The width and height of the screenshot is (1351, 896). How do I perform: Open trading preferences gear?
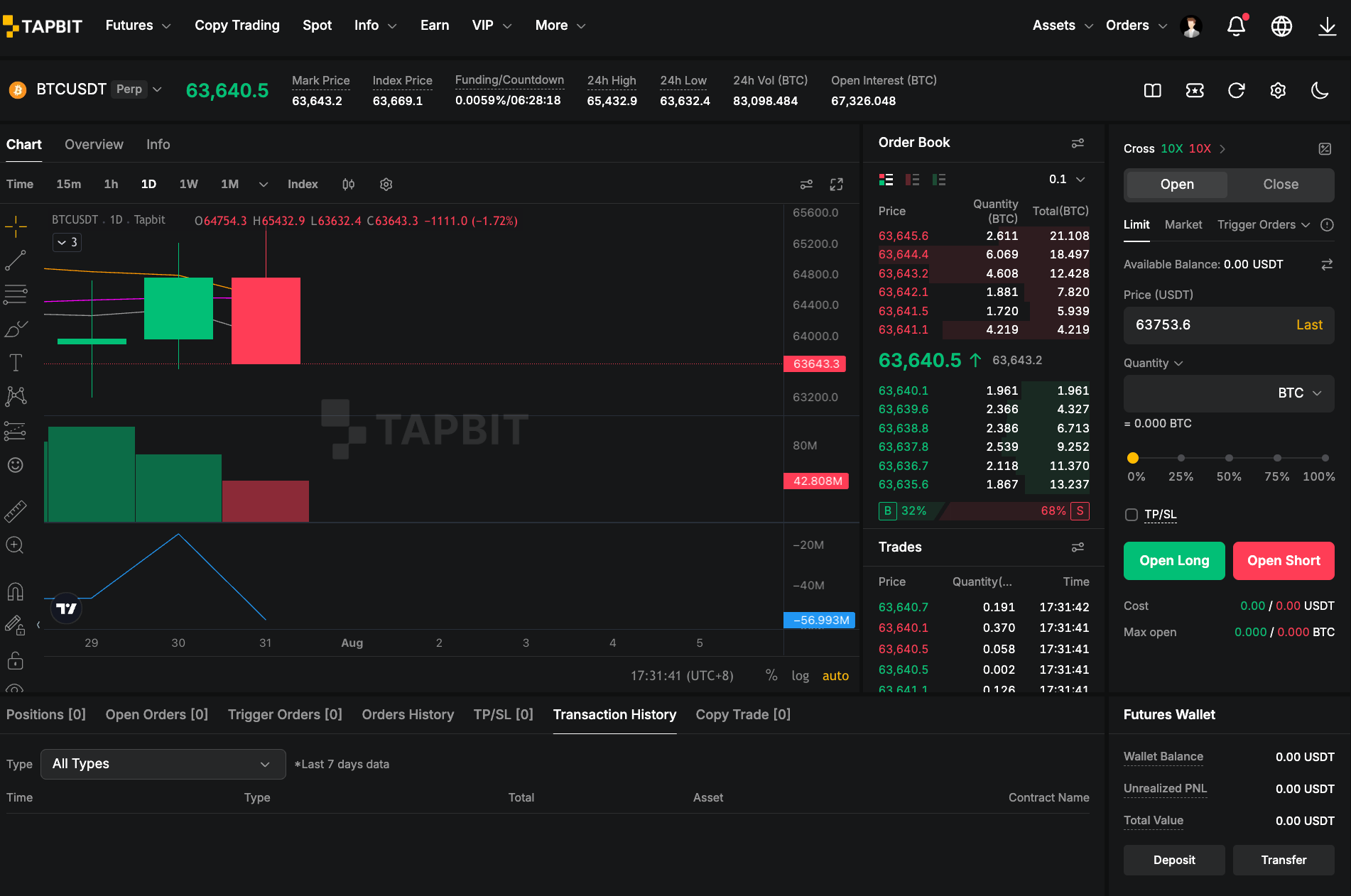click(x=1278, y=90)
